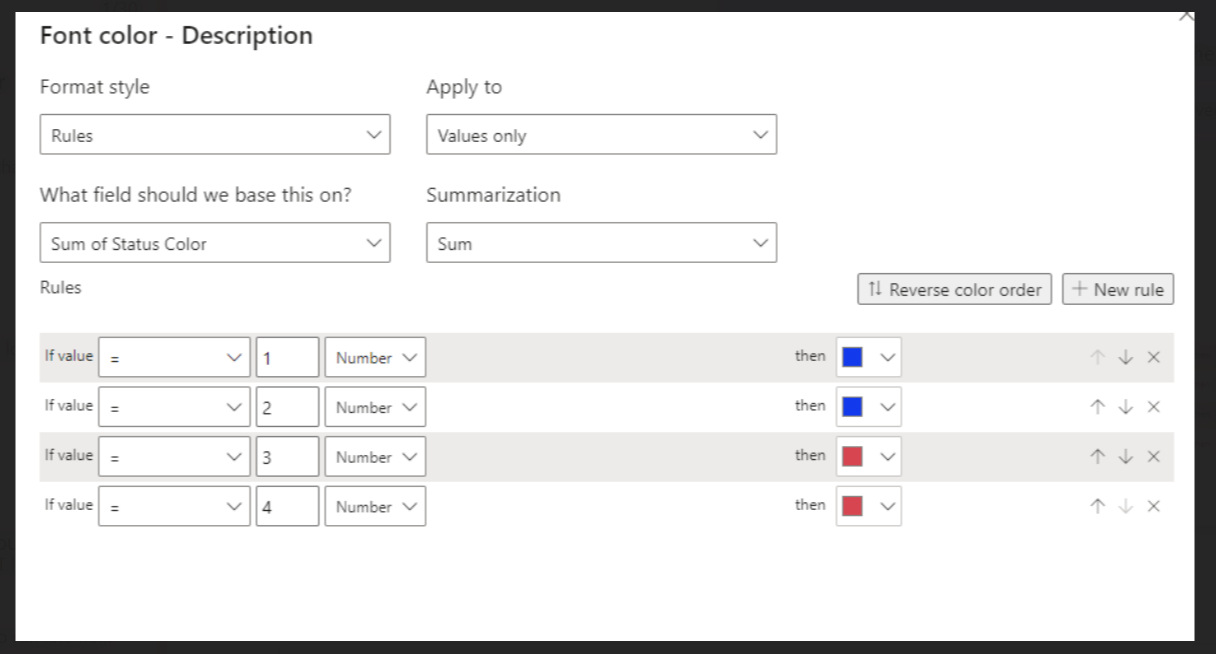This screenshot has height=654, width=1216.
Task: Move the value 2 rule down
Action: (x=1126, y=407)
